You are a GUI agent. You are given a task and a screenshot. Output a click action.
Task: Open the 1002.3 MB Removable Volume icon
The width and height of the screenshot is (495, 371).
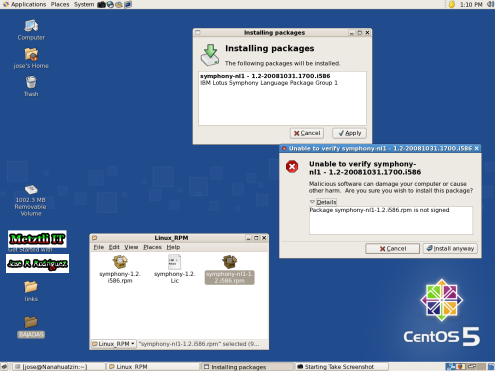(30, 200)
